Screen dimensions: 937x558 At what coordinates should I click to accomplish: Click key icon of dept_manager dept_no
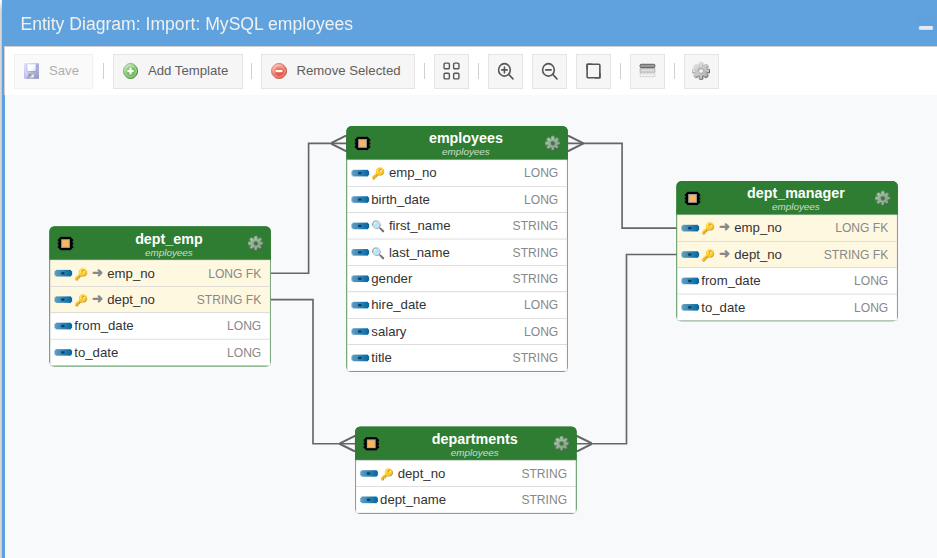[708, 255]
